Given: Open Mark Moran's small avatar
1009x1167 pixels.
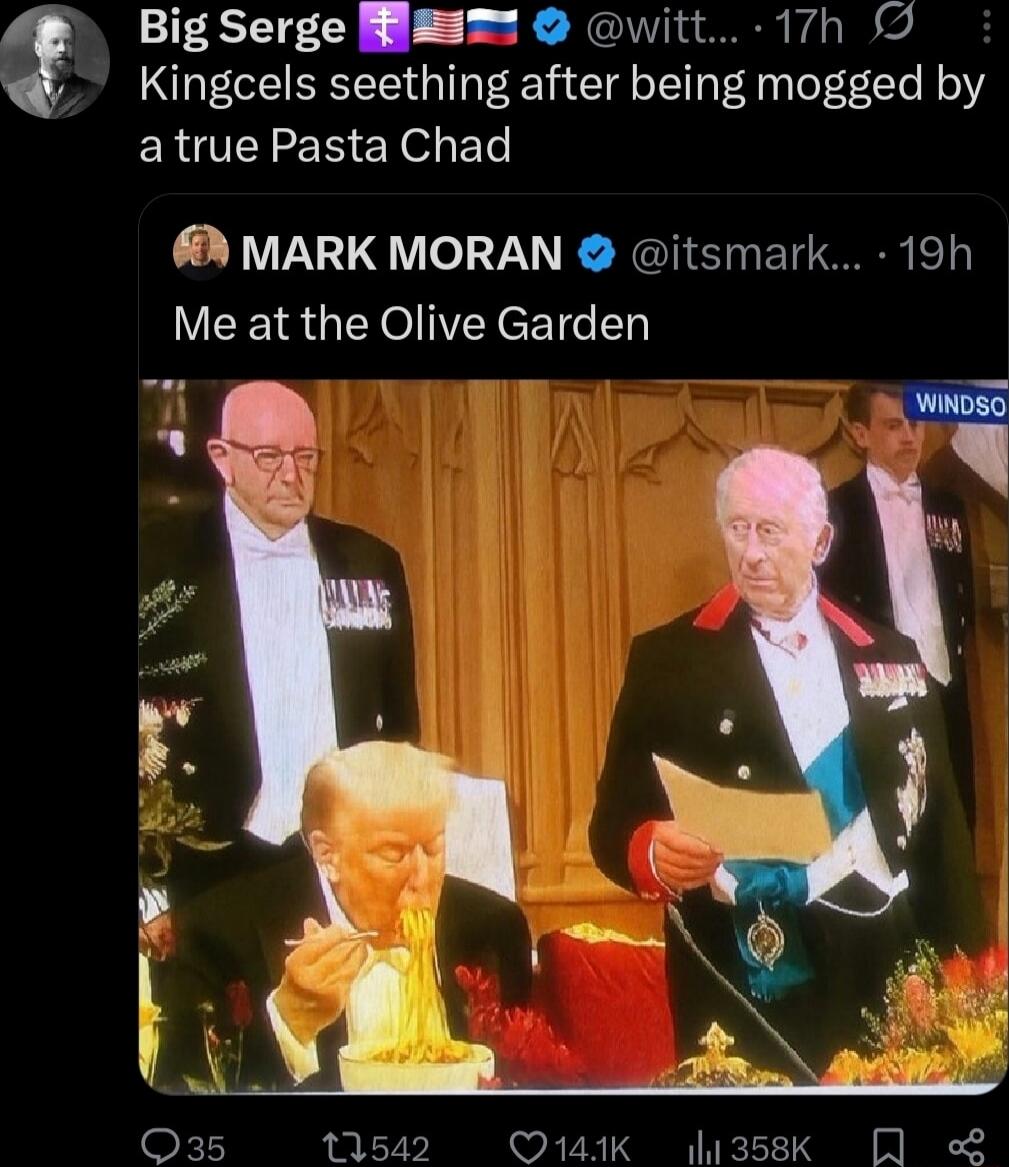Looking at the screenshot, I should tap(200, 252).
